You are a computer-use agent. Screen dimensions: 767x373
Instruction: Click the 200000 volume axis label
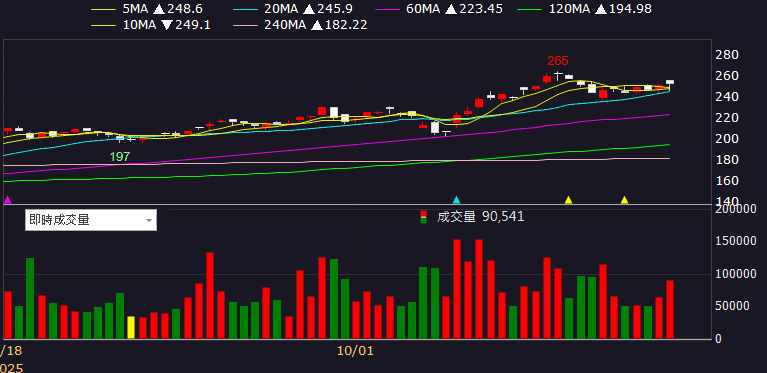pyautogui.click(x=735, y=209)
